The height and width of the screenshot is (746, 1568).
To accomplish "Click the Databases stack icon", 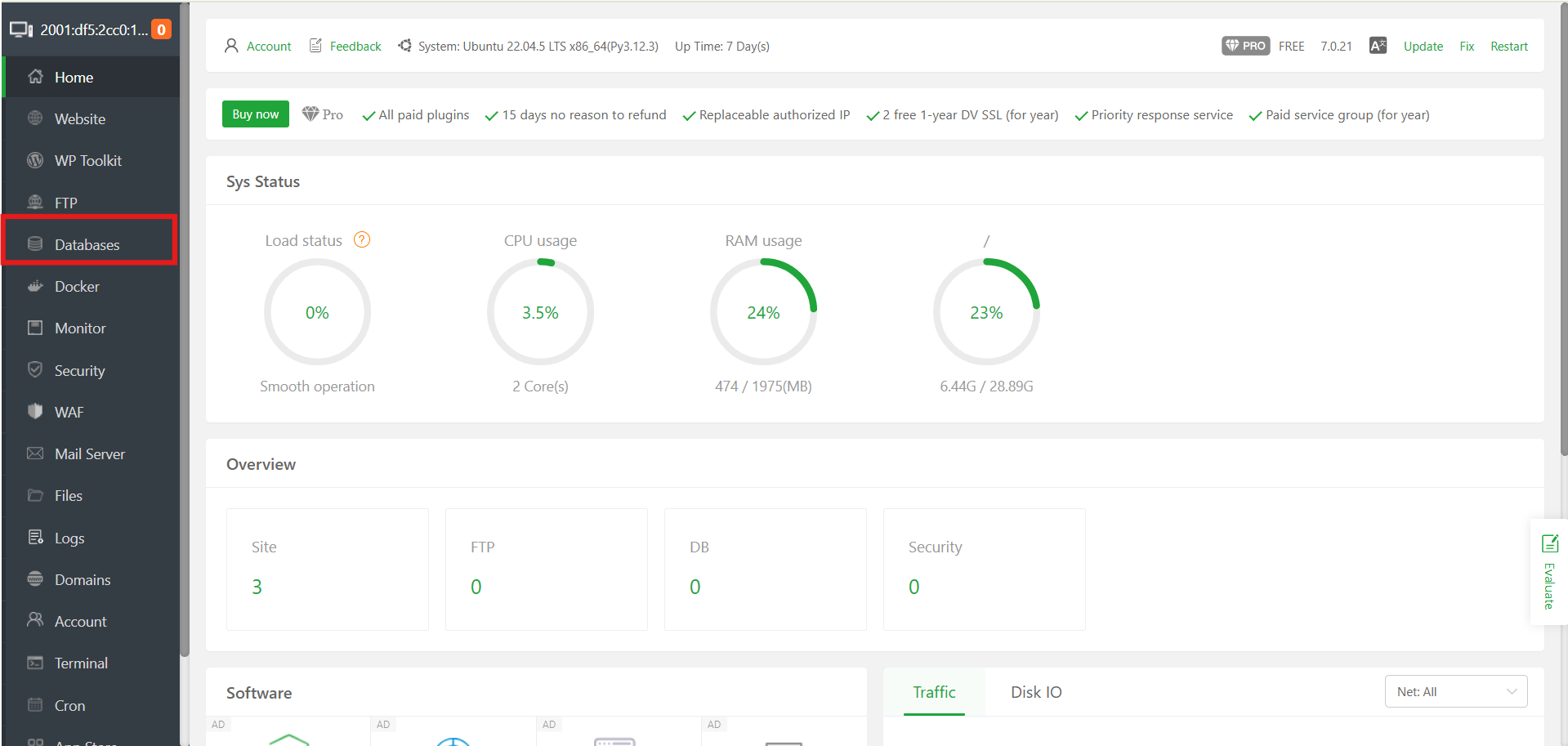I will (x=35, y=244).
